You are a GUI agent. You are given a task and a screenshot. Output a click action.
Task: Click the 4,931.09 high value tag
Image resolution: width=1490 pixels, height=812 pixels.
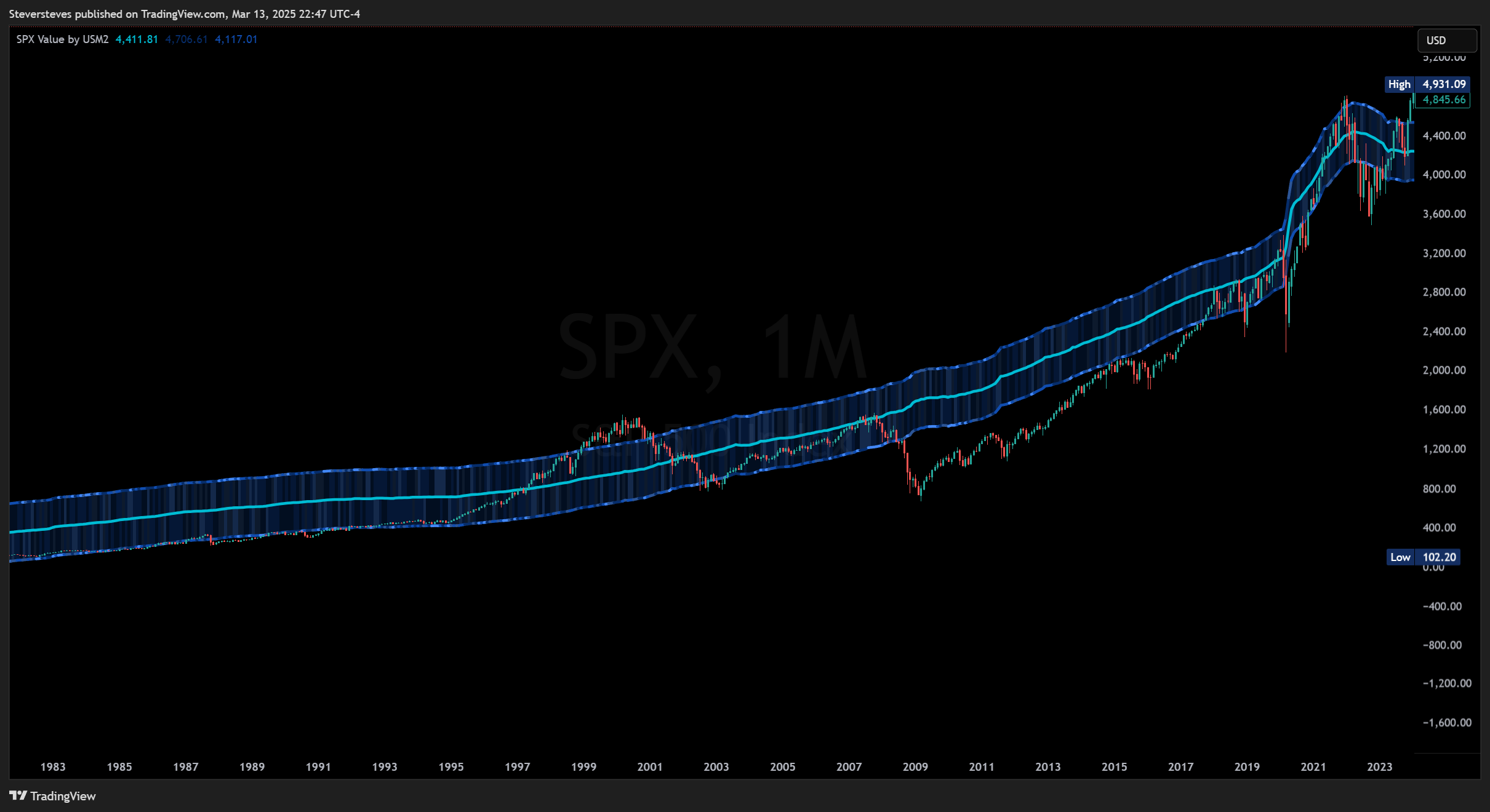coord(1443,84)
